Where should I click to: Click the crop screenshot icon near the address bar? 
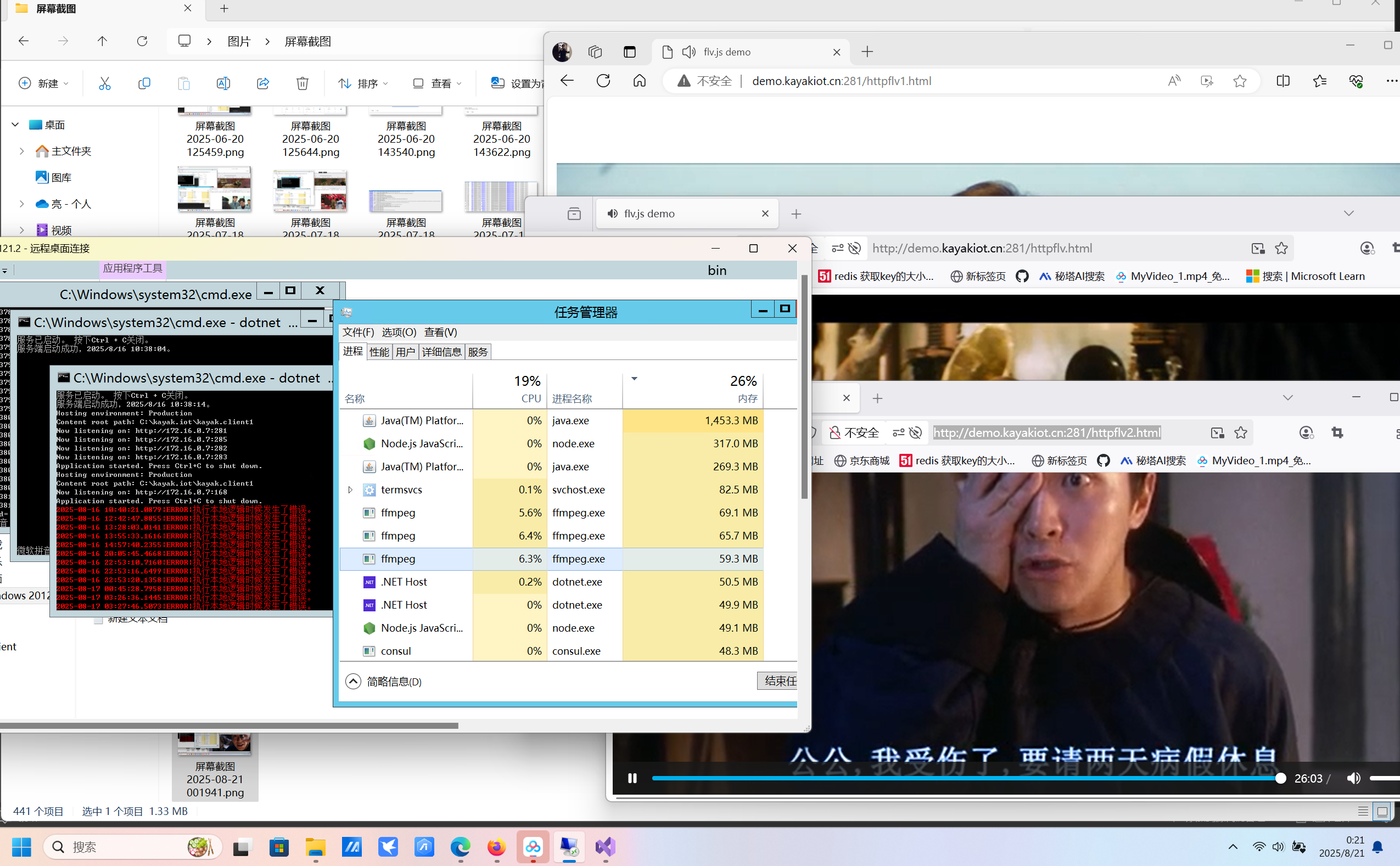point(1337,432)
